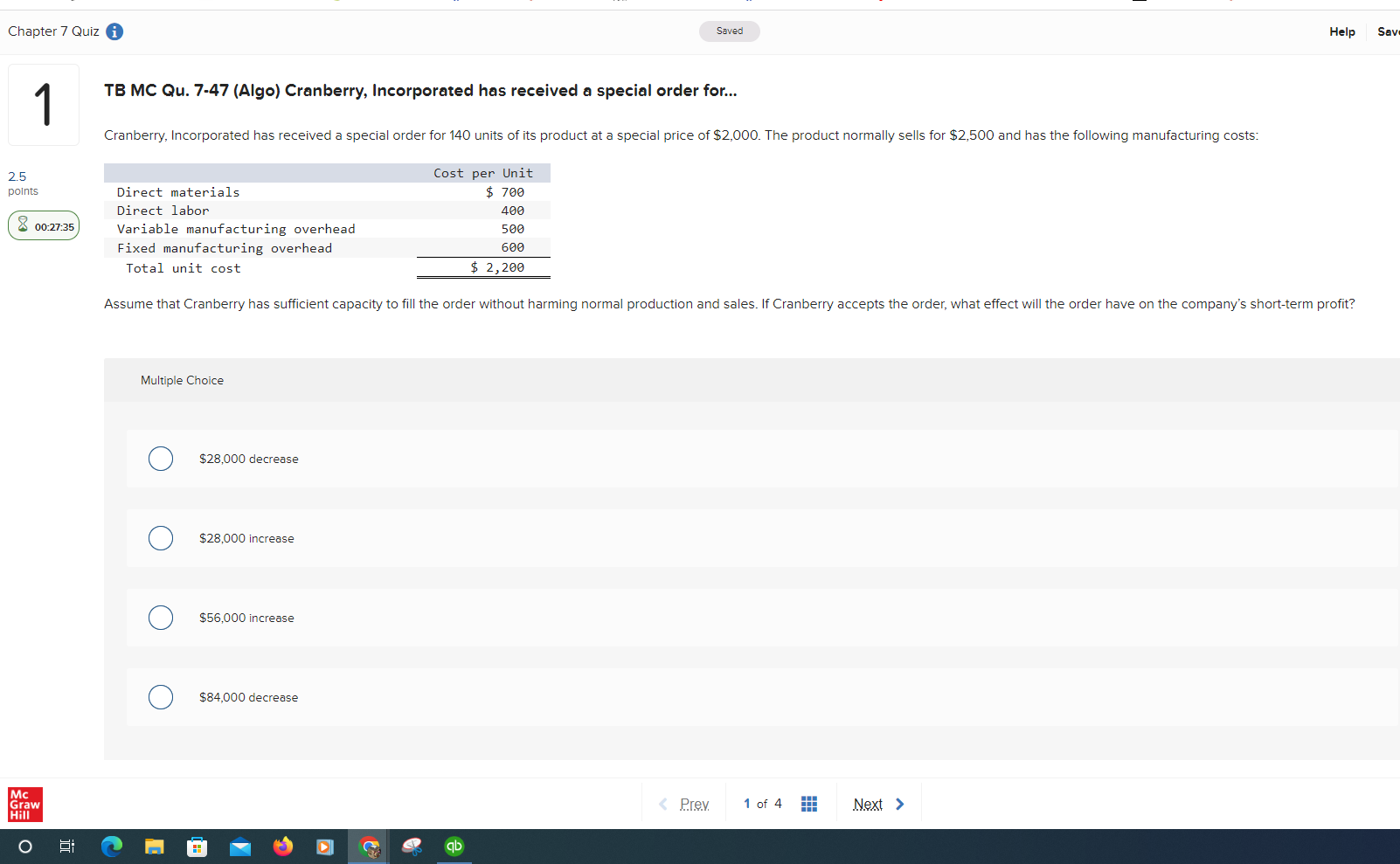Click the Next chevron arrow

900,804
